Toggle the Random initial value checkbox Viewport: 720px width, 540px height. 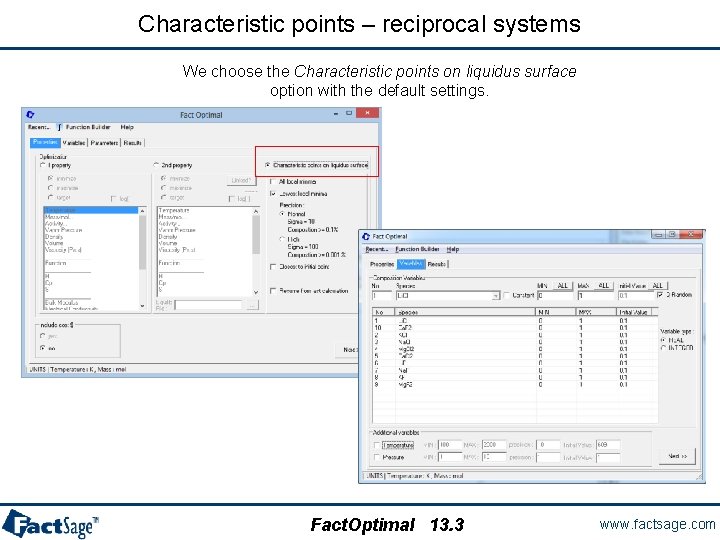pyautogui.click(x=660, y=295)
